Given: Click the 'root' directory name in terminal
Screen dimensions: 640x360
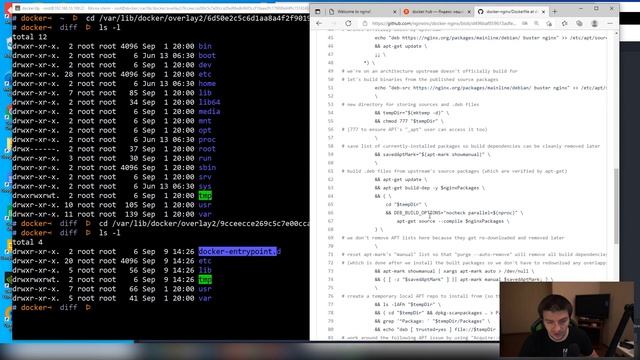Looking at the screenshot, I should (207, 149).
